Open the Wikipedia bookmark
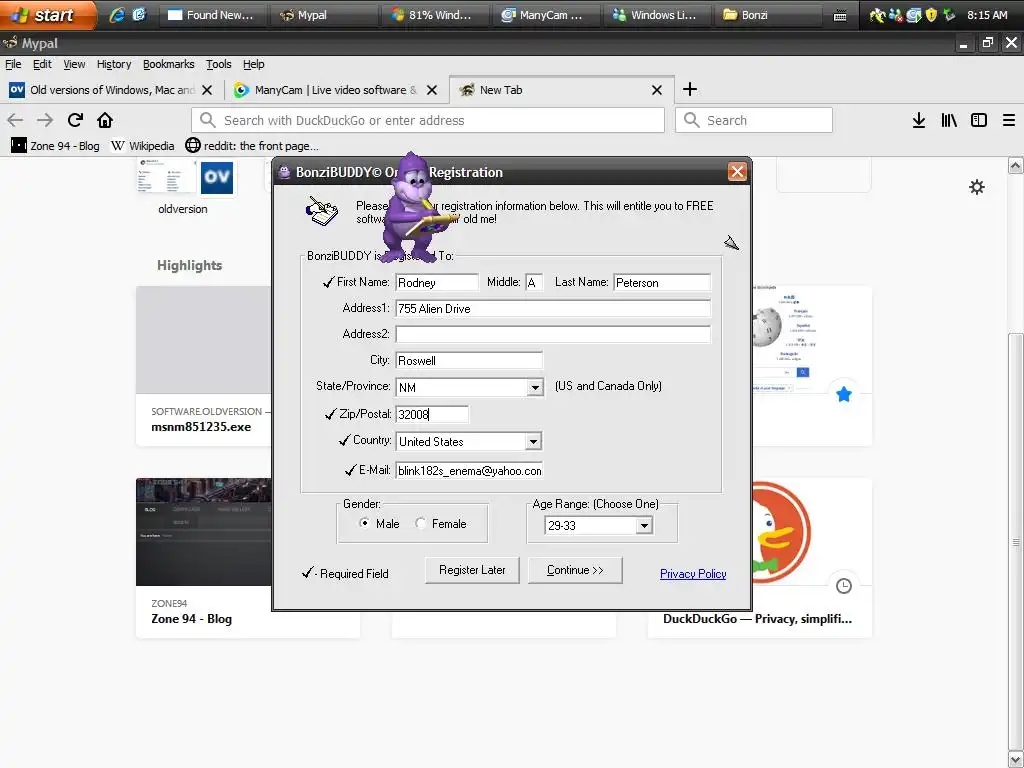1024x768 pixels. tap(142, 146)
